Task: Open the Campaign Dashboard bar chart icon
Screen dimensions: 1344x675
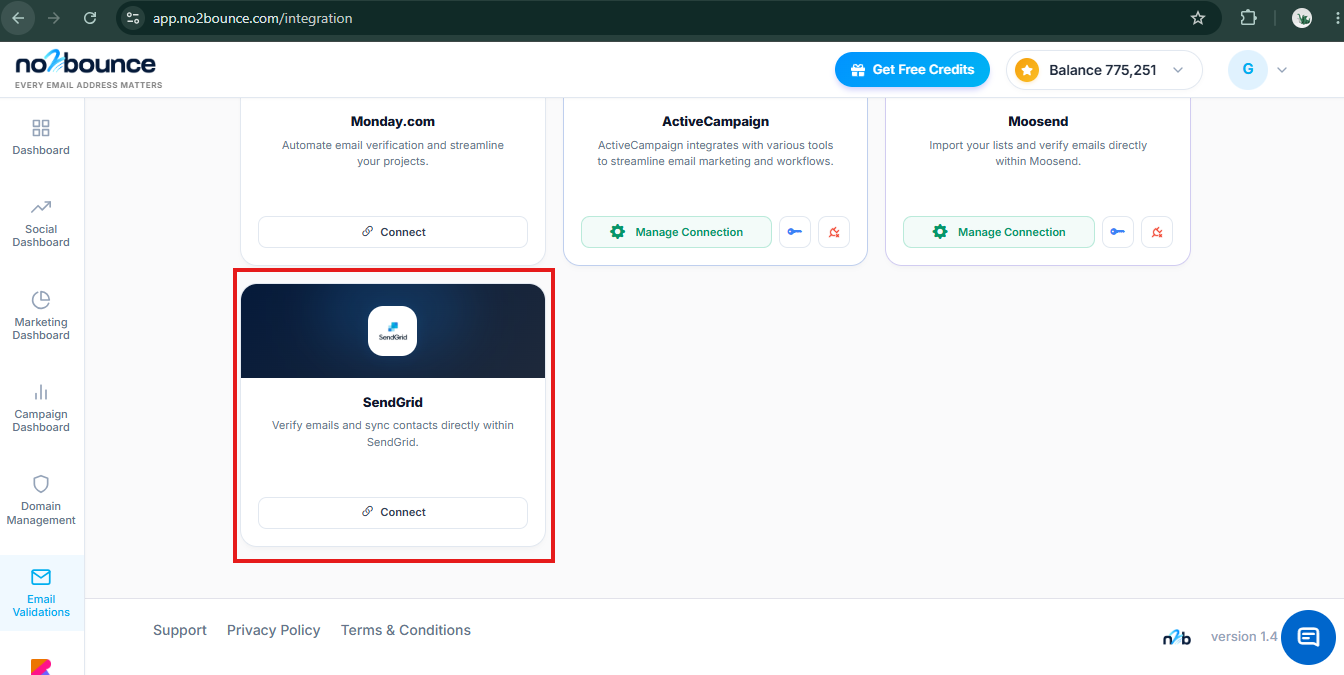Action: click(x=41, y=392)
